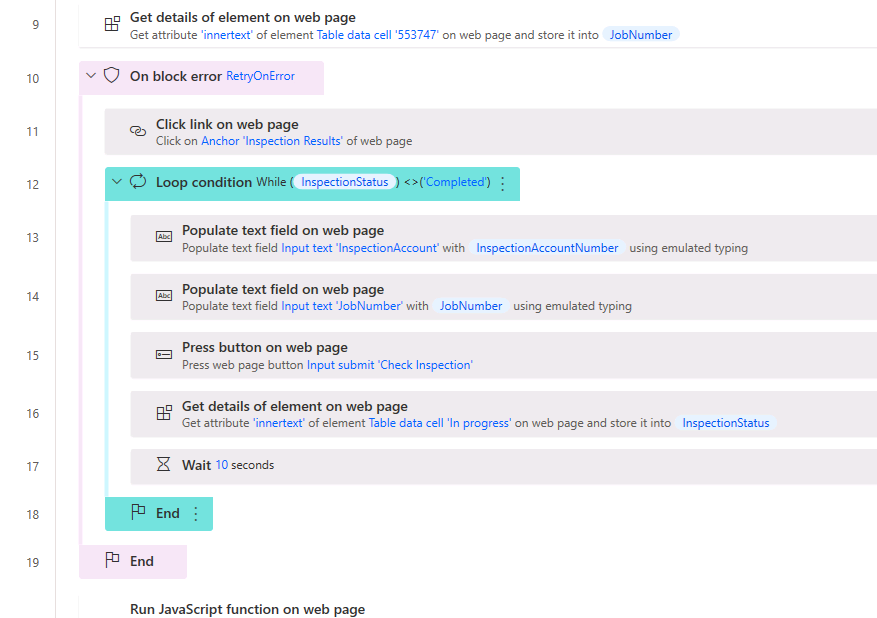The height and width of the screenshot is (618, 877).
Task: Click the shield icon on block error
Action: [112, 76]
